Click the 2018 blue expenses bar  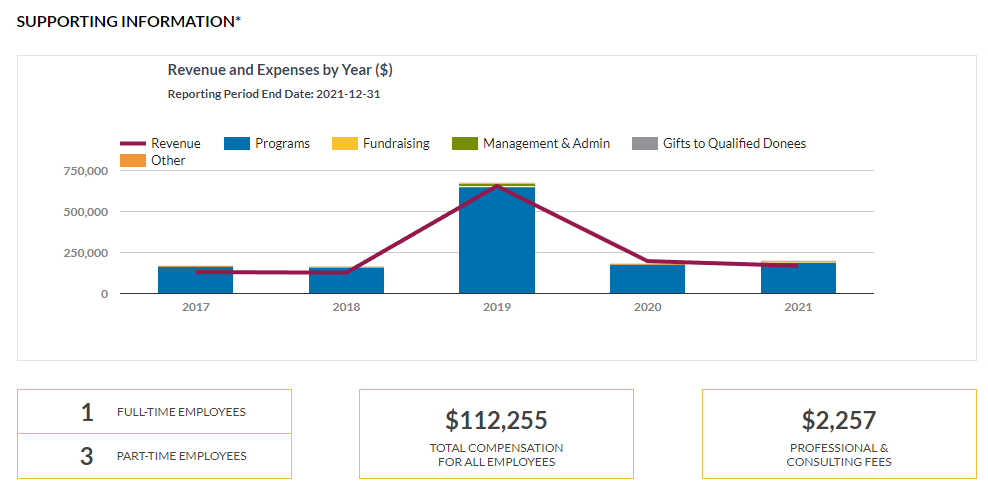click(x=346, y=281)
